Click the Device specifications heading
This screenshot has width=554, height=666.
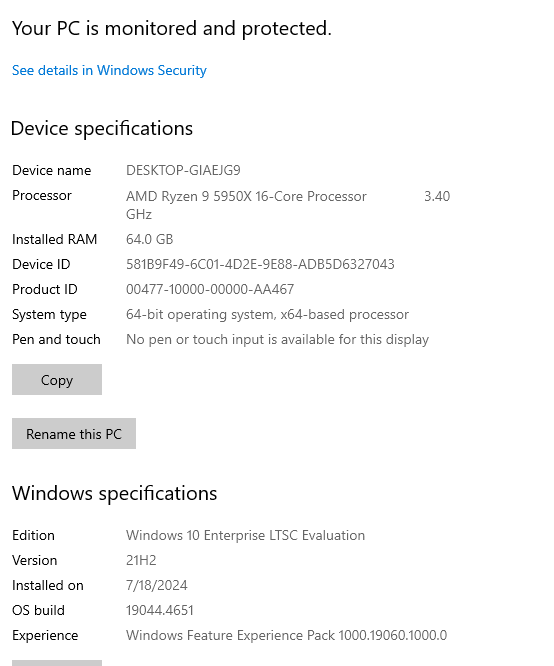point(102,128)
